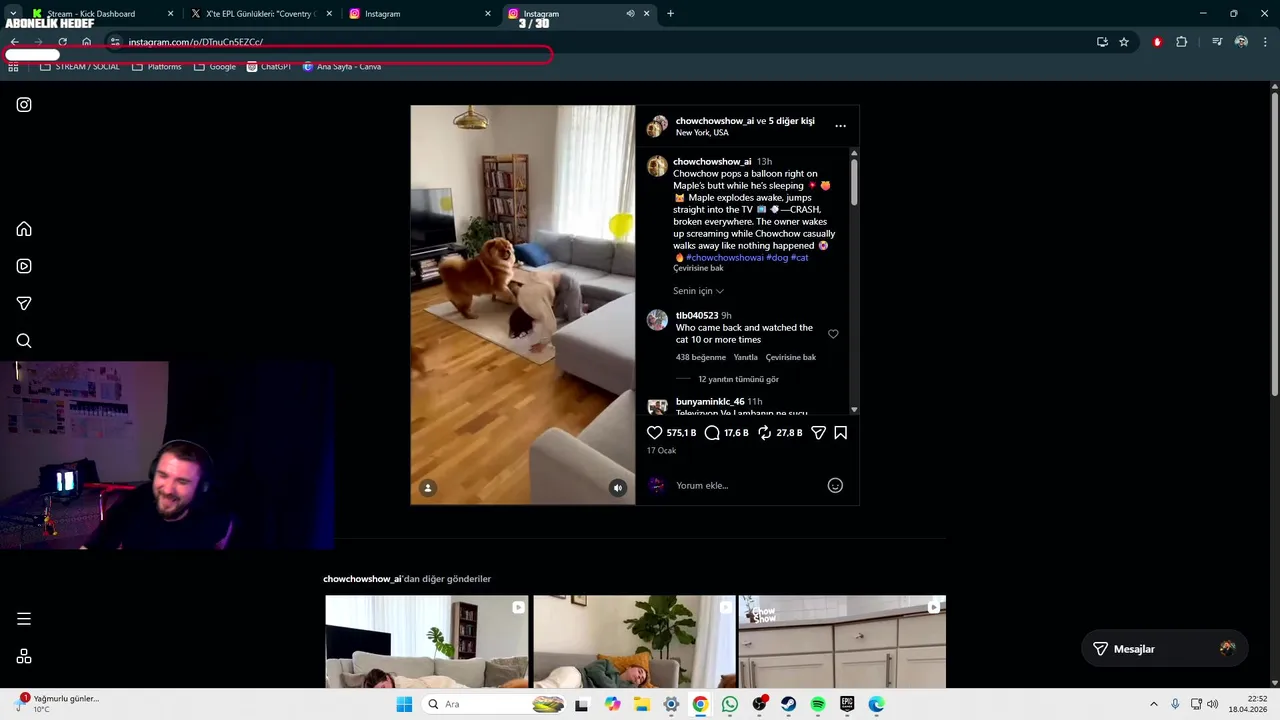
Task: Reply to tlb040523 with Yanıtla
Action: point(745,358)
